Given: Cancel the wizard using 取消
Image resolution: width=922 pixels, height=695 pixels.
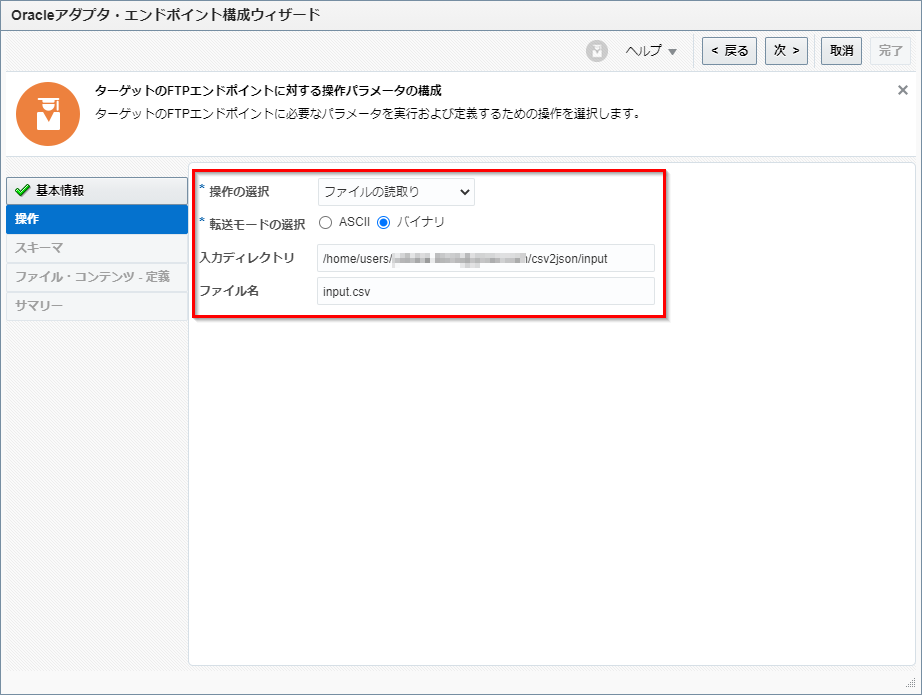Looking at the screenshot, I should point(841,51).
